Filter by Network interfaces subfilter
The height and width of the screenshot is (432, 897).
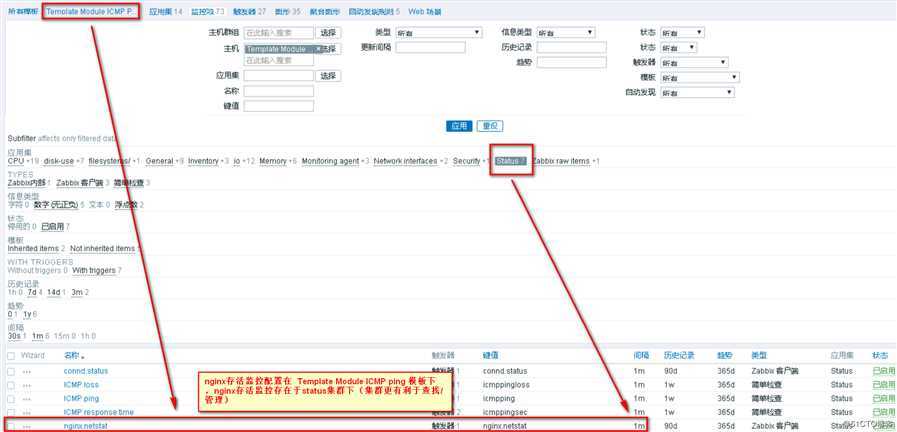click(x=405, y=161)
